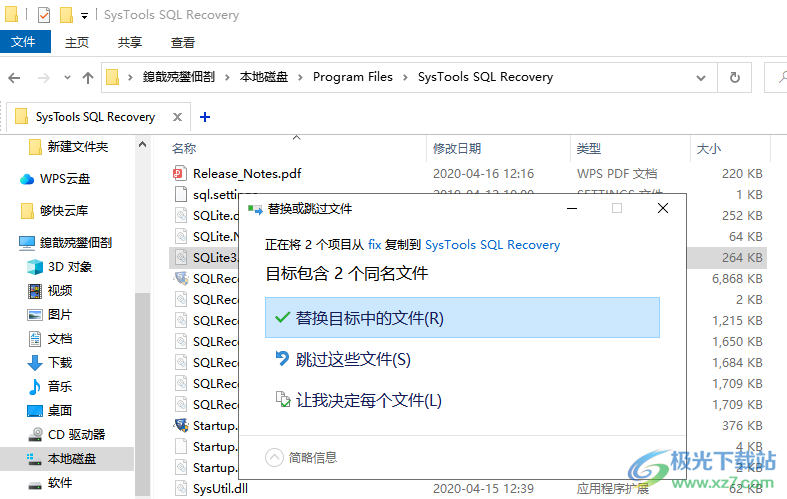
Task: Expand chevron before Program Files breadcrumb
Action: tap(300, 77)
